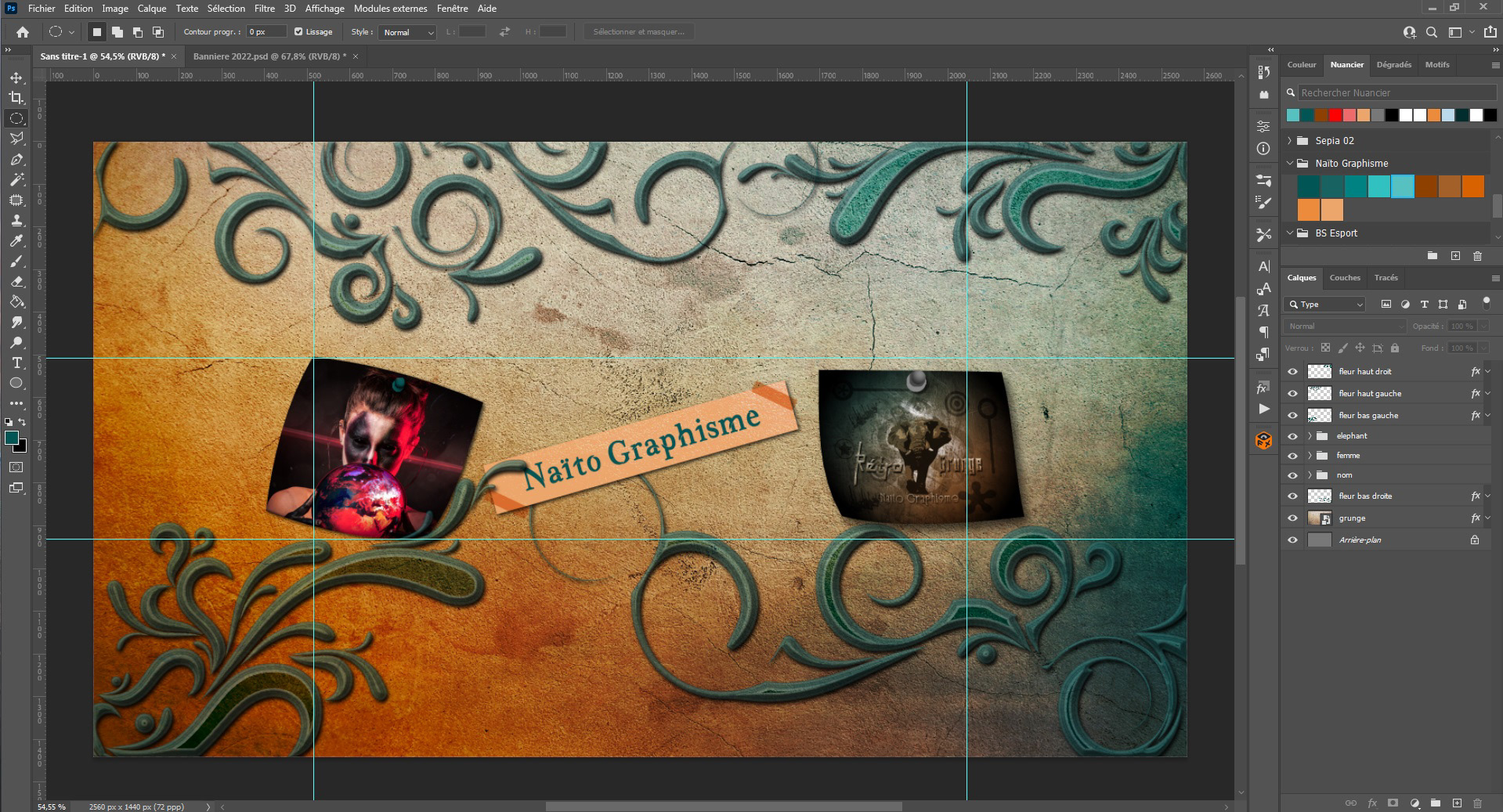The height and width of the screenshot is (812, 1503).
Task: Open the layer filter Type dropdown
Action: click(1325, 305)
